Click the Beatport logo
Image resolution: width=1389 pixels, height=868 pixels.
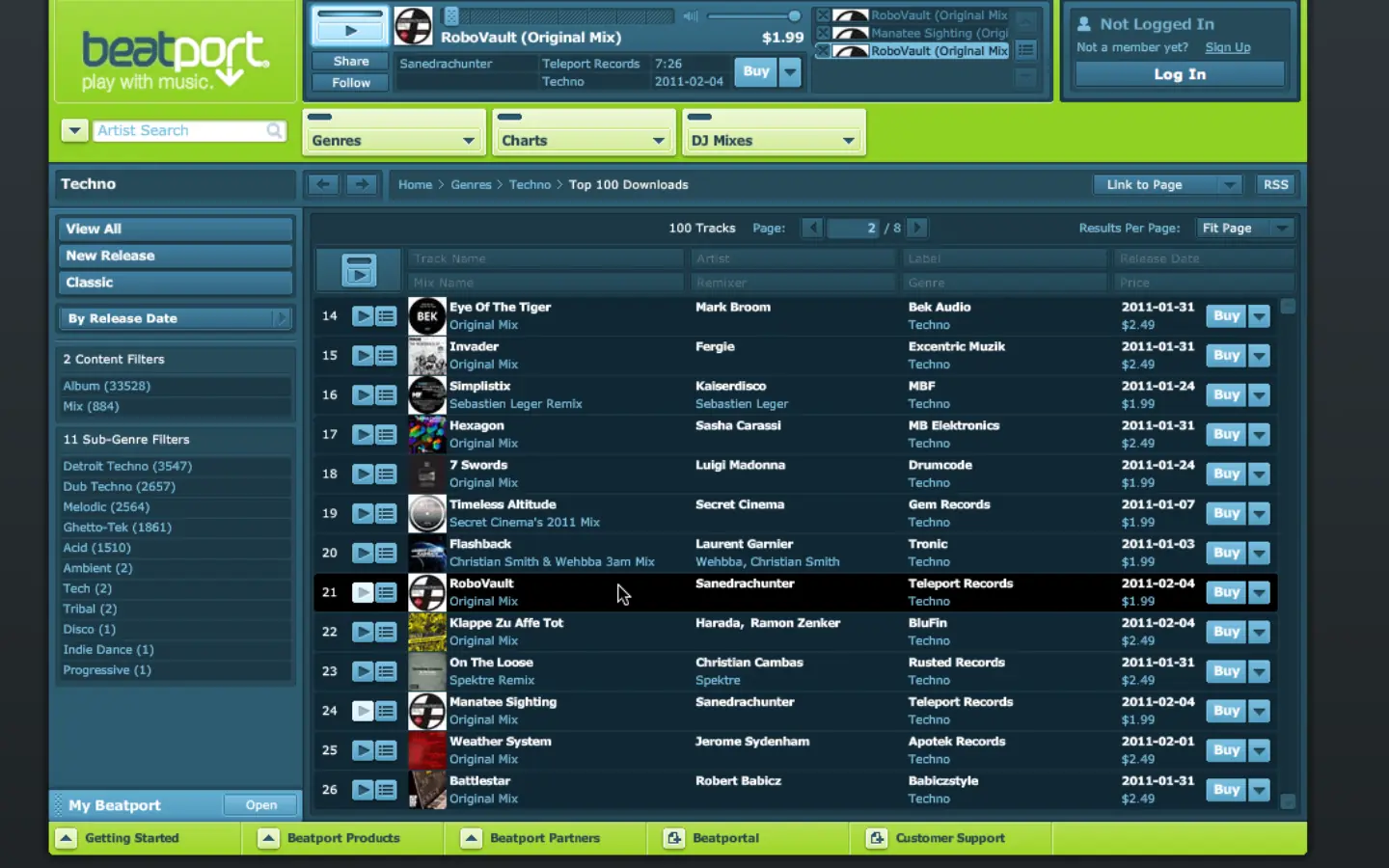click(x=176, y=59)
